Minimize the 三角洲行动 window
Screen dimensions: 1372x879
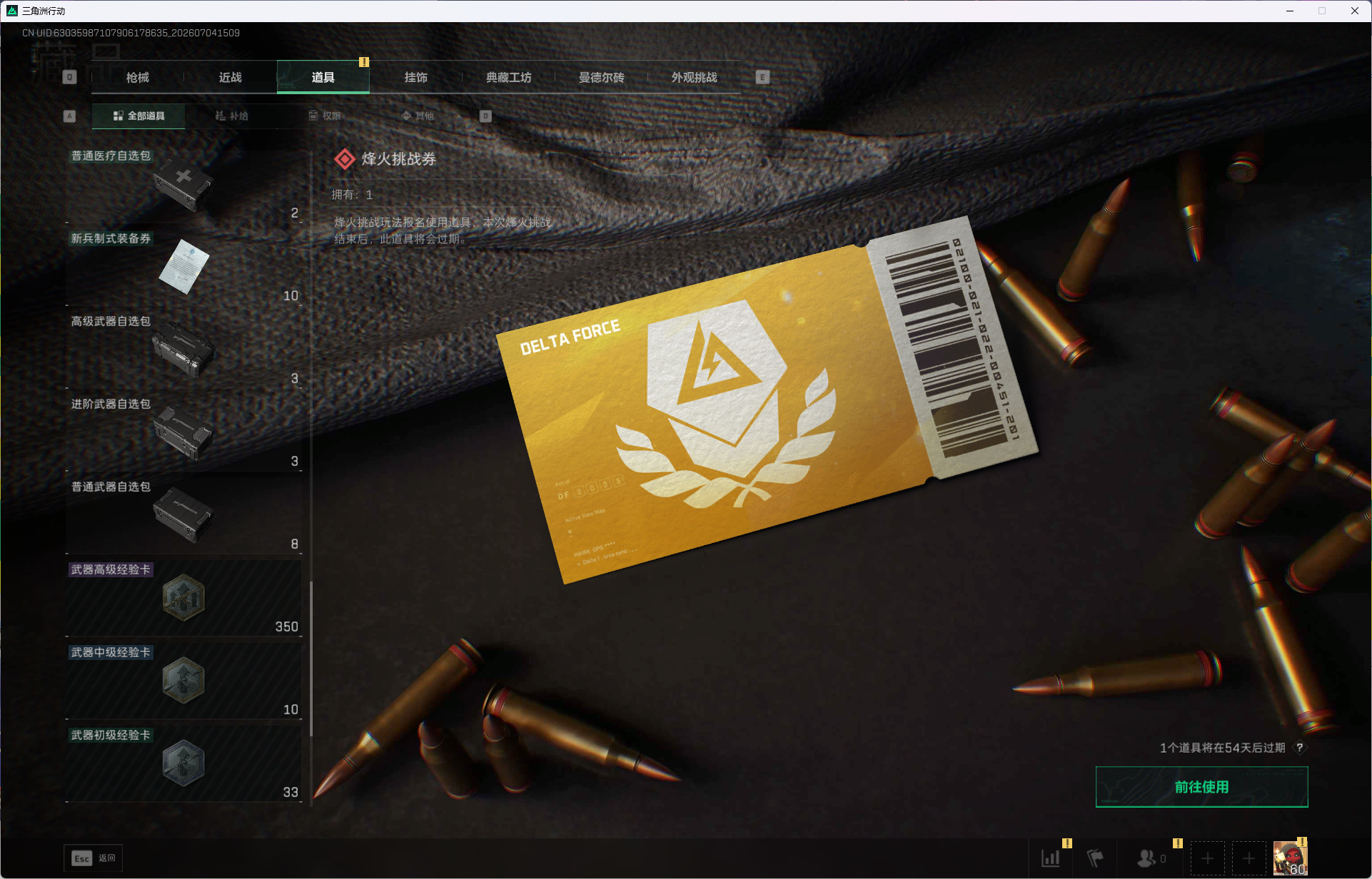pos(1290,11)
